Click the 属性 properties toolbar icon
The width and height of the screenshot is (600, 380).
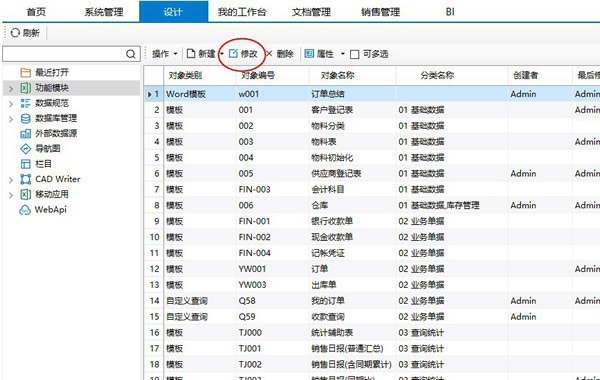click(x=309, y=54)
